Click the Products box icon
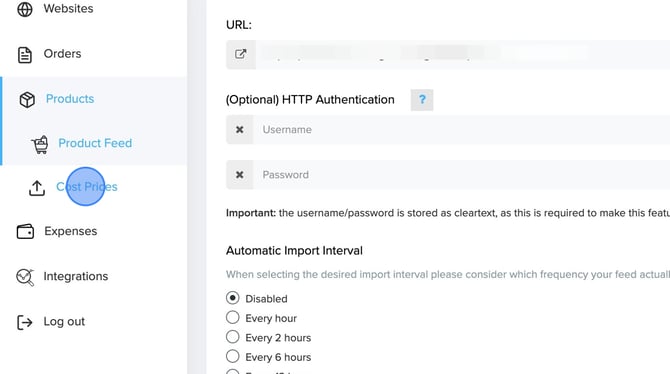Screen dimensions: 670x374 pos(27,100)
